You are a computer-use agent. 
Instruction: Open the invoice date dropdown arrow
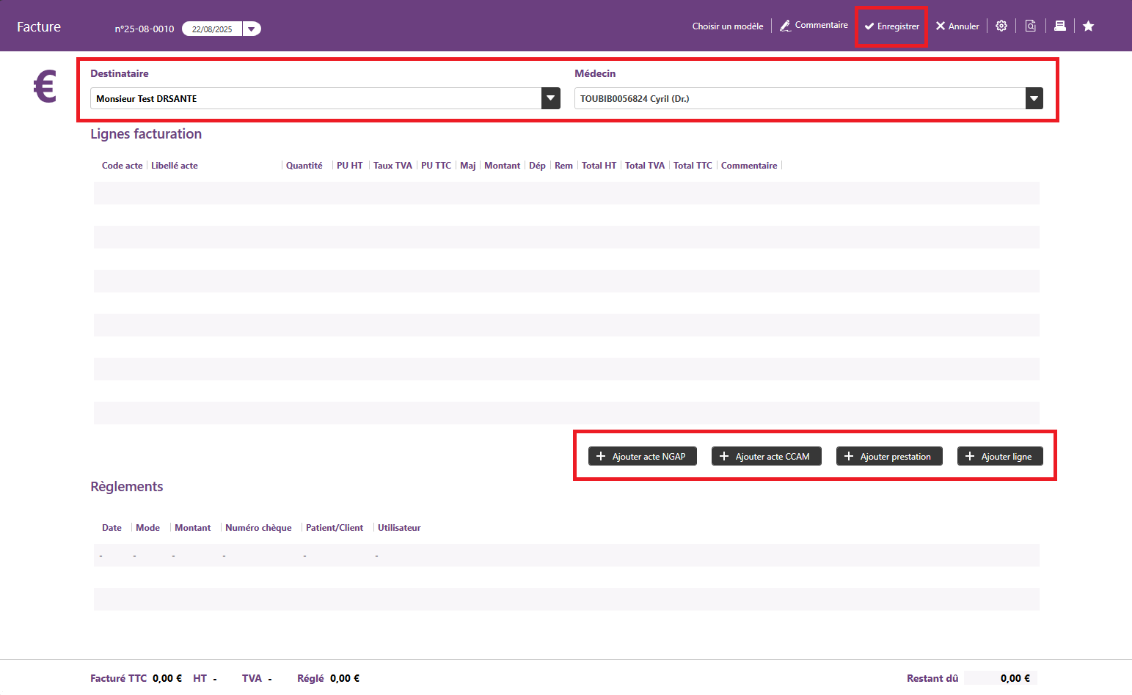point(251,29)
